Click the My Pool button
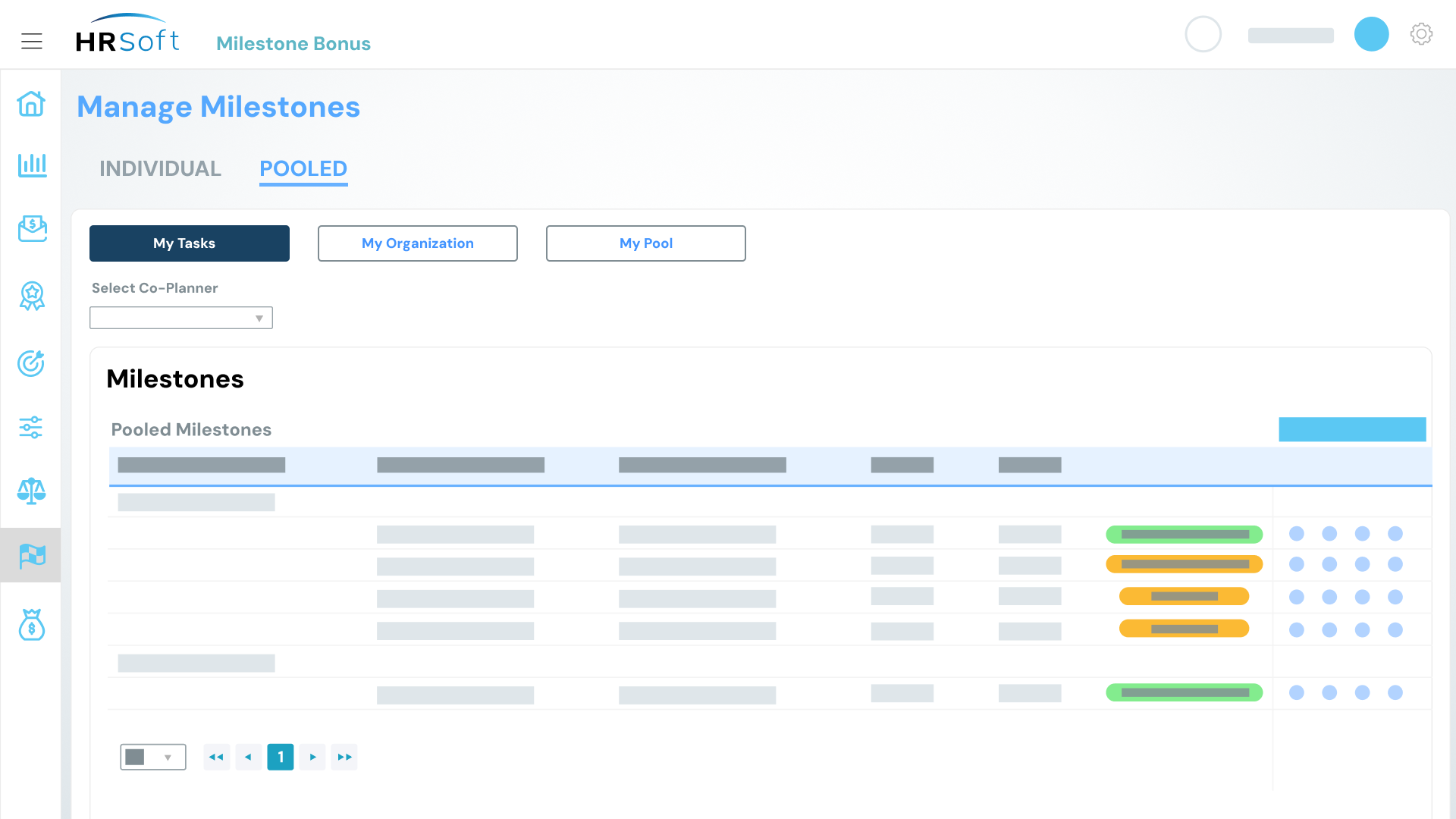The width and height of the screenshot is (1456, 819). tap(645, 243)
